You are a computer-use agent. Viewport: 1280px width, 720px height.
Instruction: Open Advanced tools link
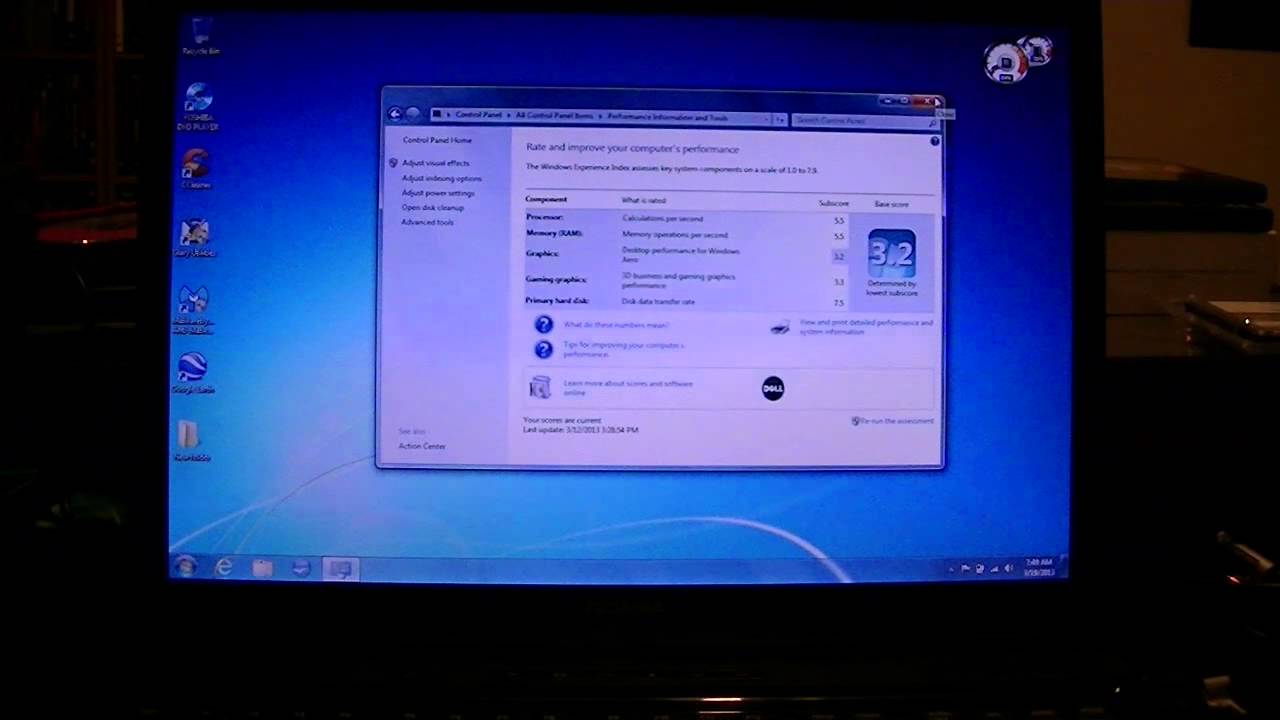(427, 222)
